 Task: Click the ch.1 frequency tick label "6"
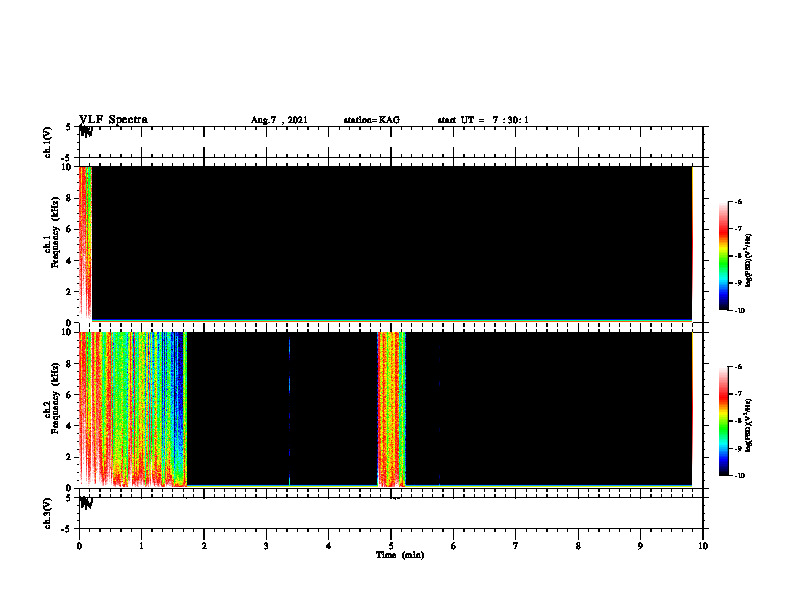point(70,229)
